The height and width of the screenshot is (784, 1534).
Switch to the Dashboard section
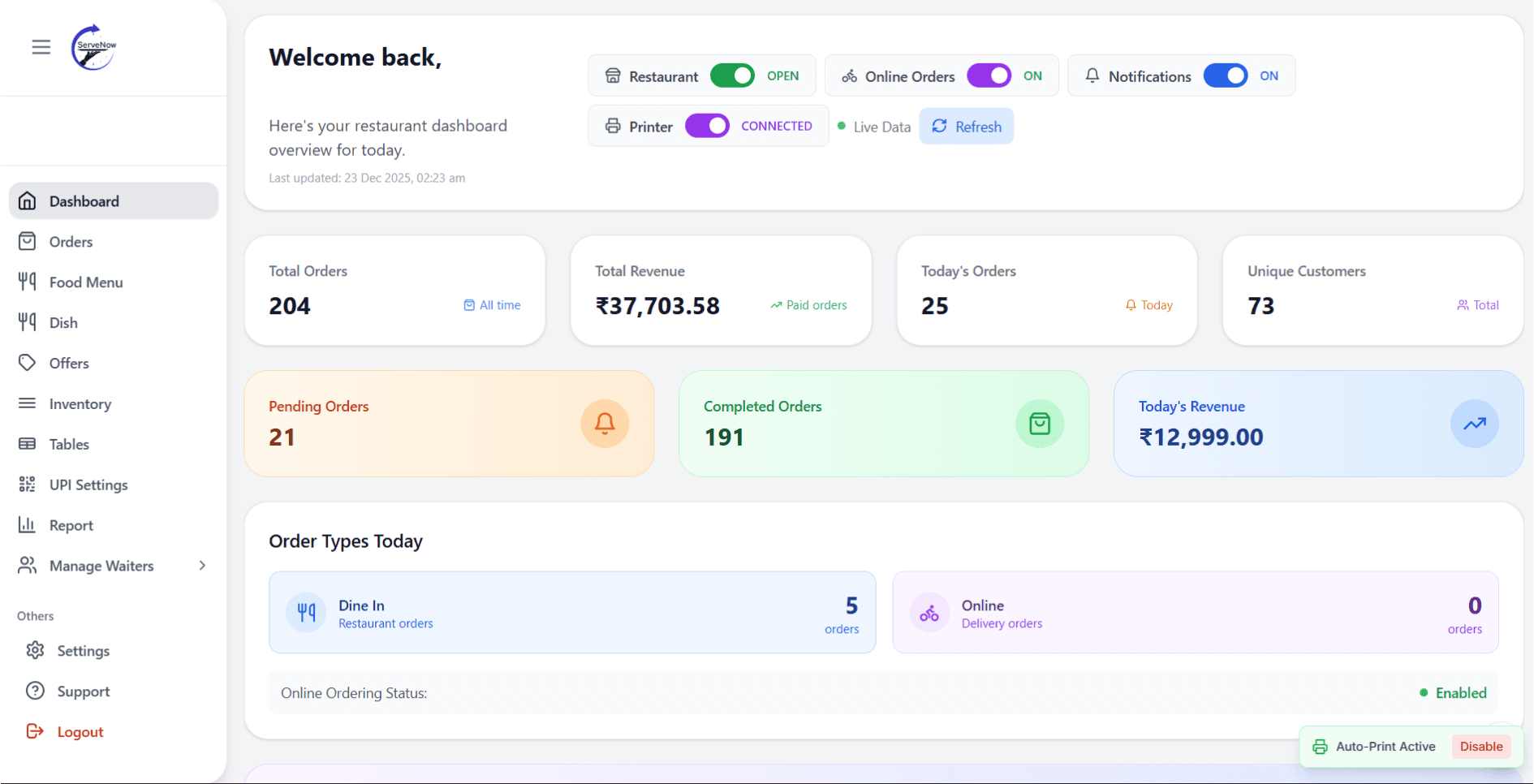84,200
